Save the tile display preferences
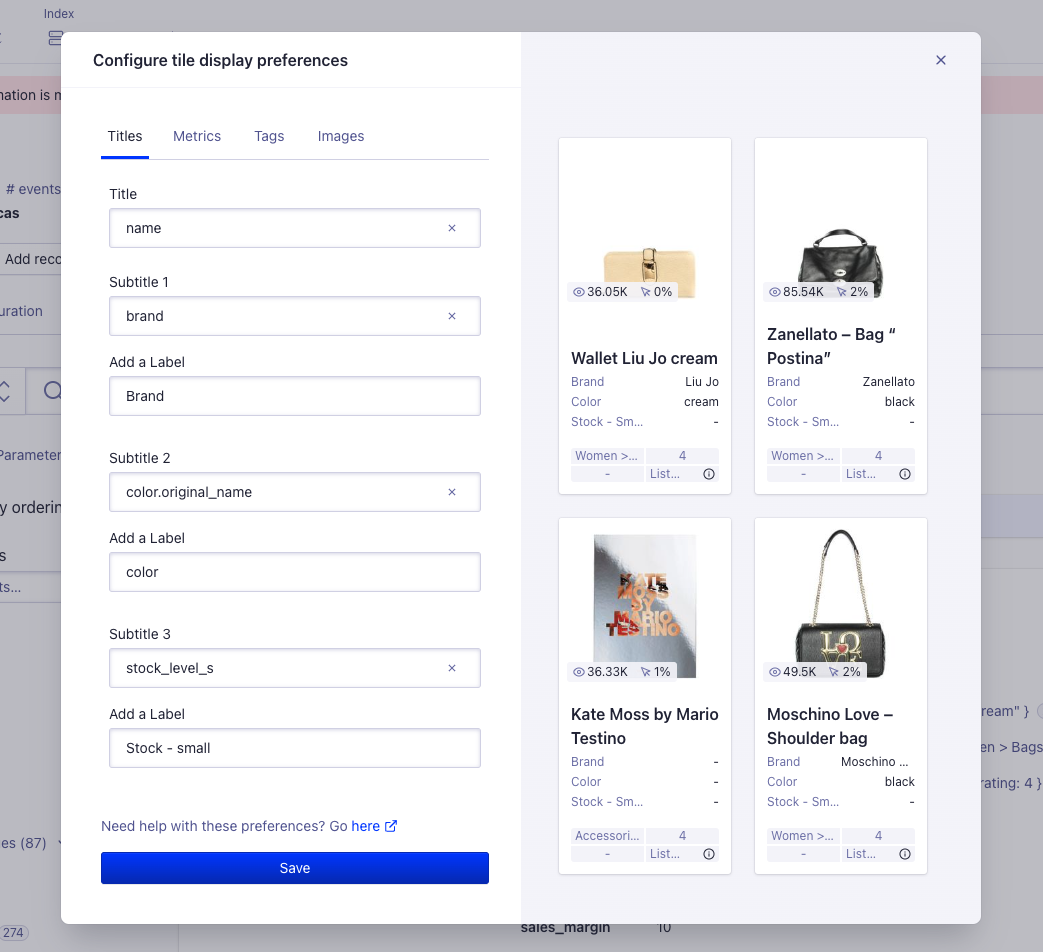The image size is (1043, 952). tap(294, 868)
